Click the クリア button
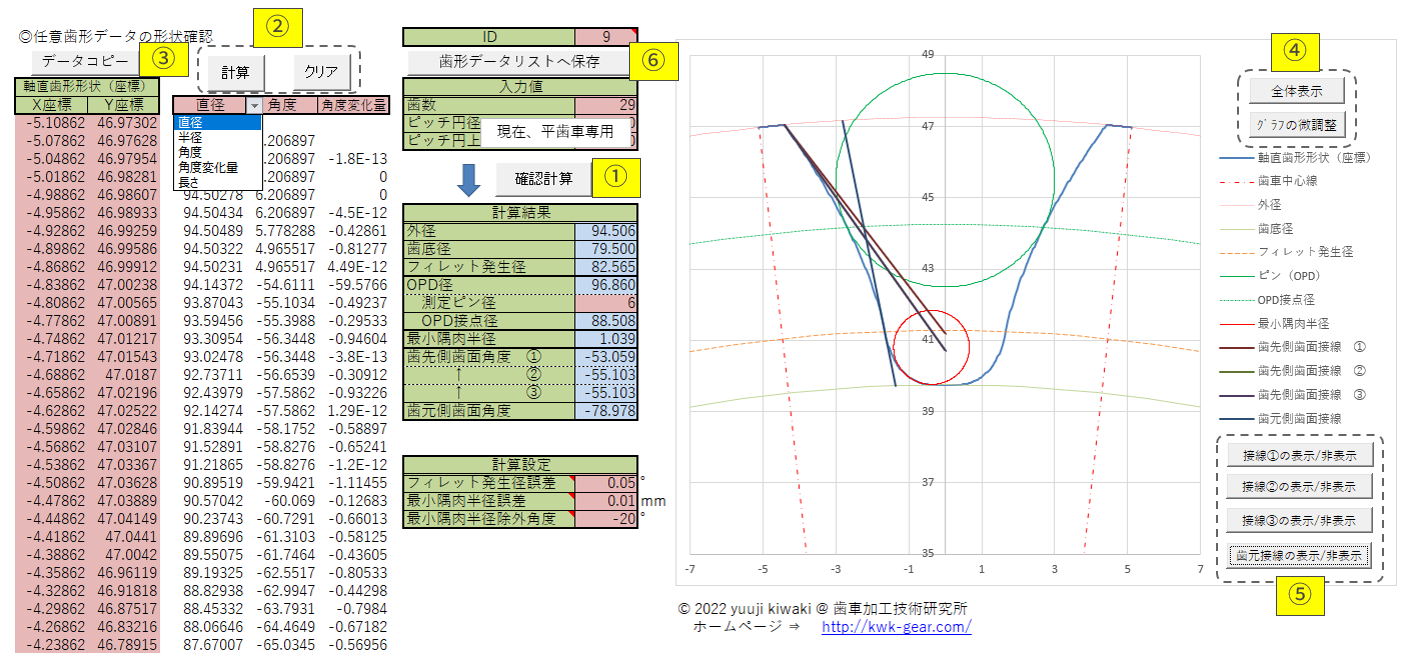This screenshot has width=1410, height=653. tap(321, 73)
